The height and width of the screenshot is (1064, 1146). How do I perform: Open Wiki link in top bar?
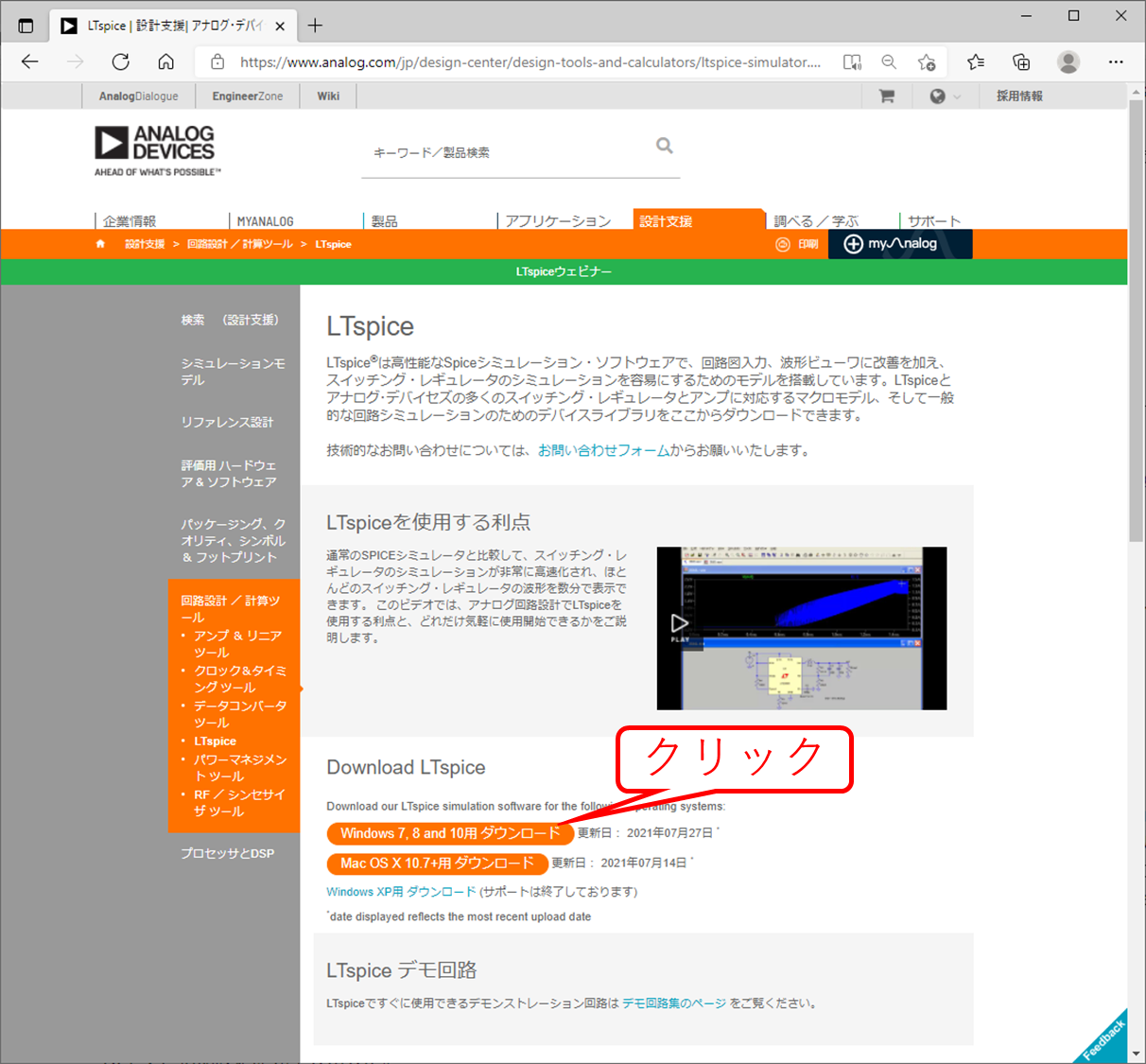pos(328,96)
